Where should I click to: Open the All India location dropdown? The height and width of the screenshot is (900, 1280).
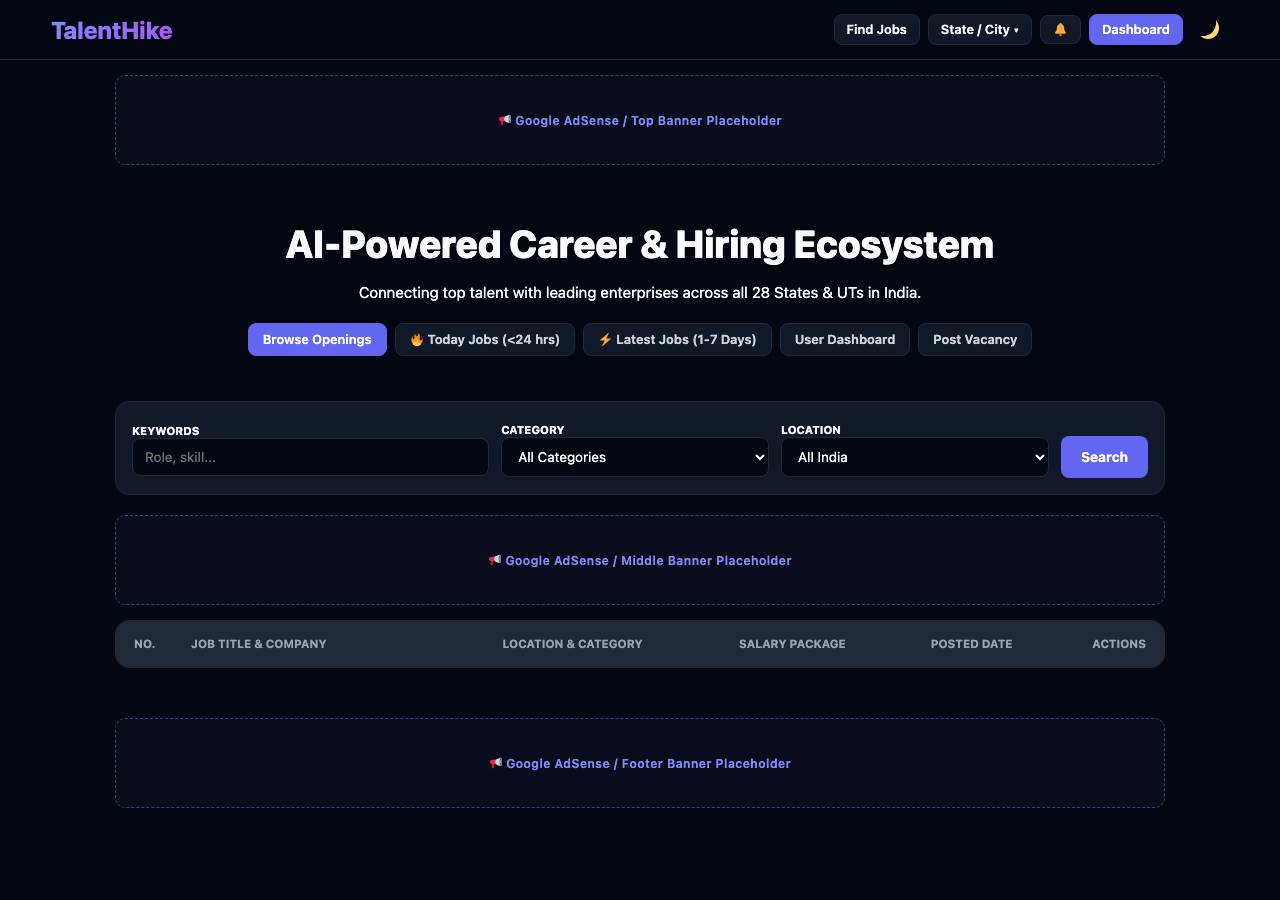(x=915, y=457)
